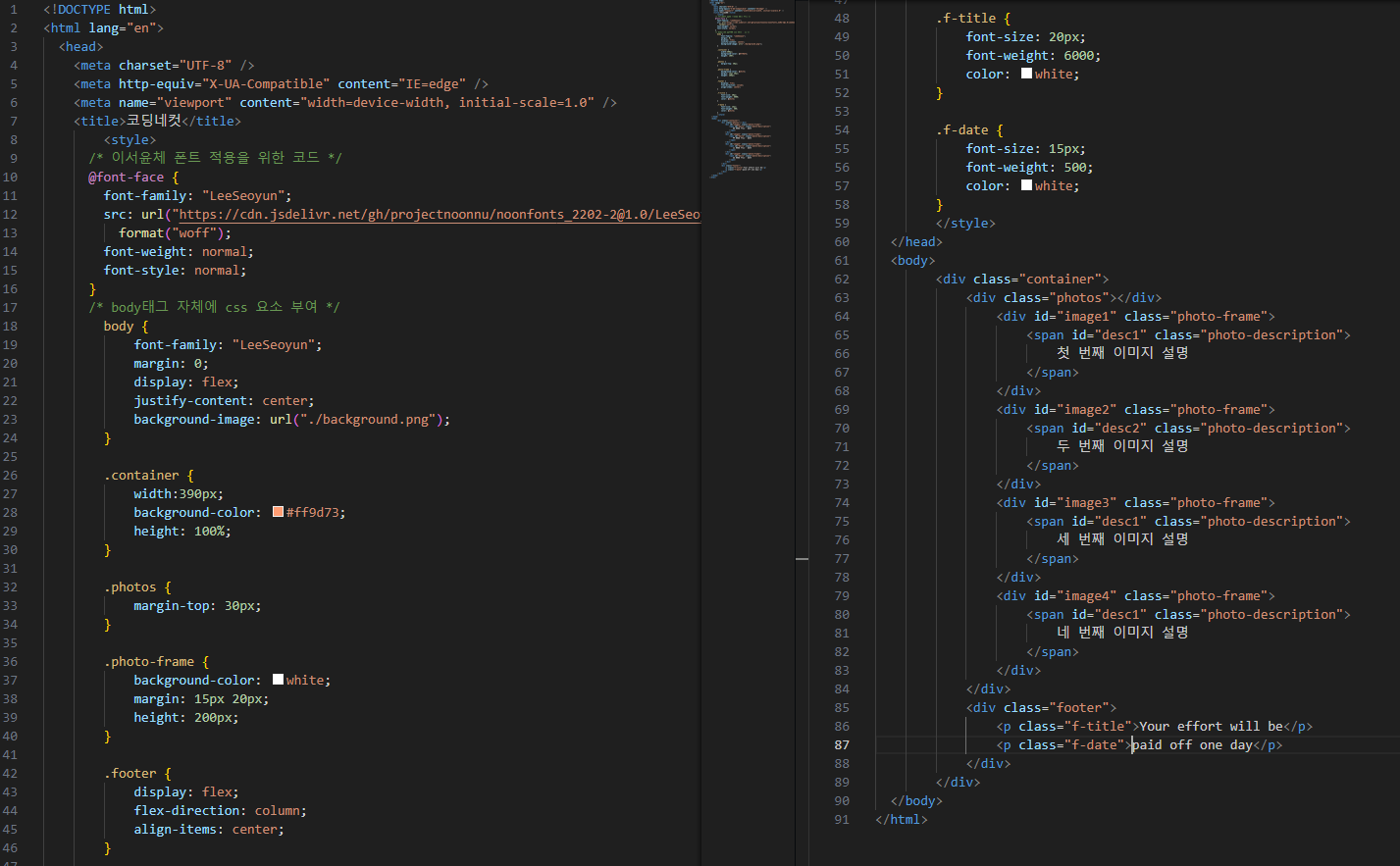Click 'display: flex' in body rule
Screen dimensions: 1400x866
click(x=186, y=382)
